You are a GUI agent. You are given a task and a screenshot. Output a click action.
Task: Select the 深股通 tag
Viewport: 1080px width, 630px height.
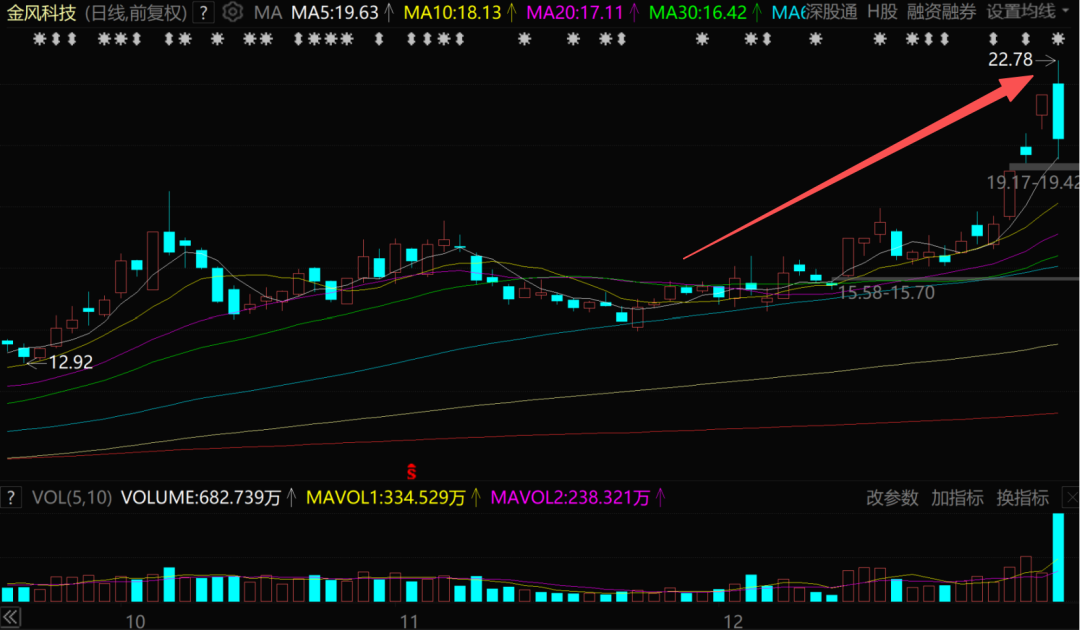[x=831, y=12]
